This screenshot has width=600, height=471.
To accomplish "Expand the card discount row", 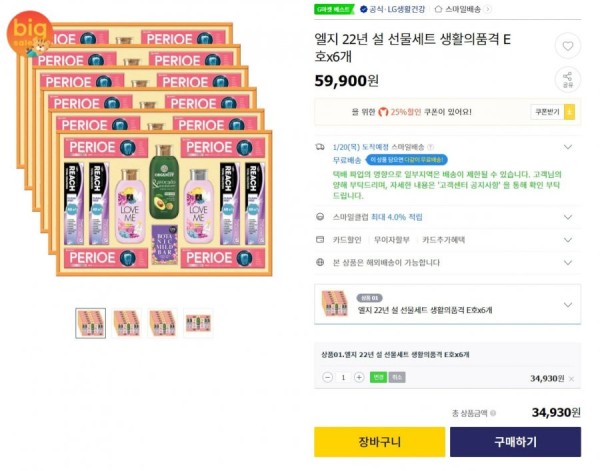I will click(x=447, y=240).
